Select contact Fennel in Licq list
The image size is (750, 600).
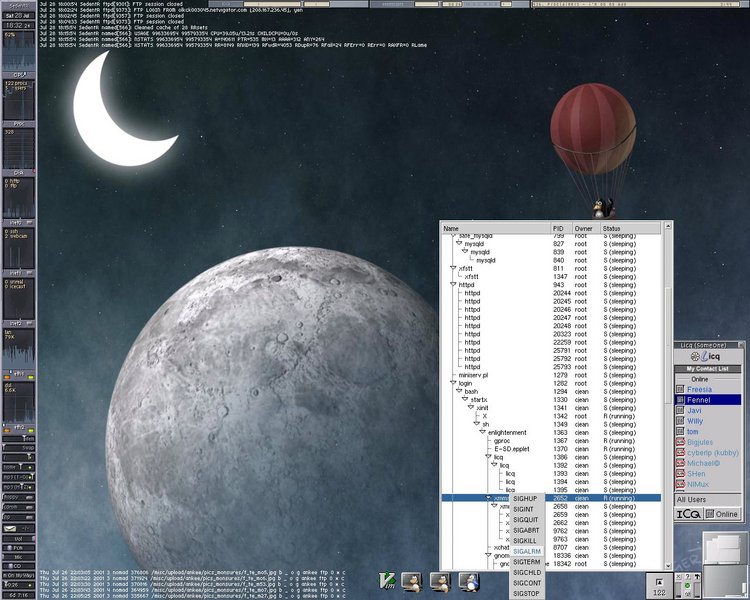click(x=708, y=400)
